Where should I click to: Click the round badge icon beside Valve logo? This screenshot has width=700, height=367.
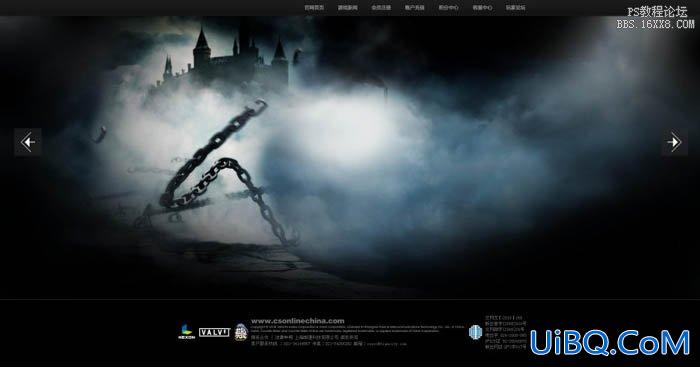(241, 332)
